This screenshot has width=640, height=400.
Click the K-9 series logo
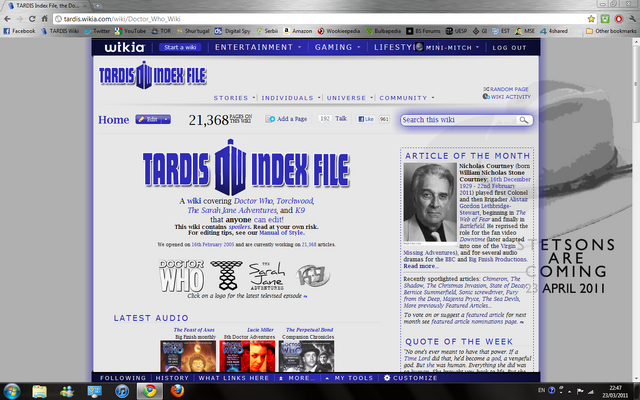tap(313, 276)
